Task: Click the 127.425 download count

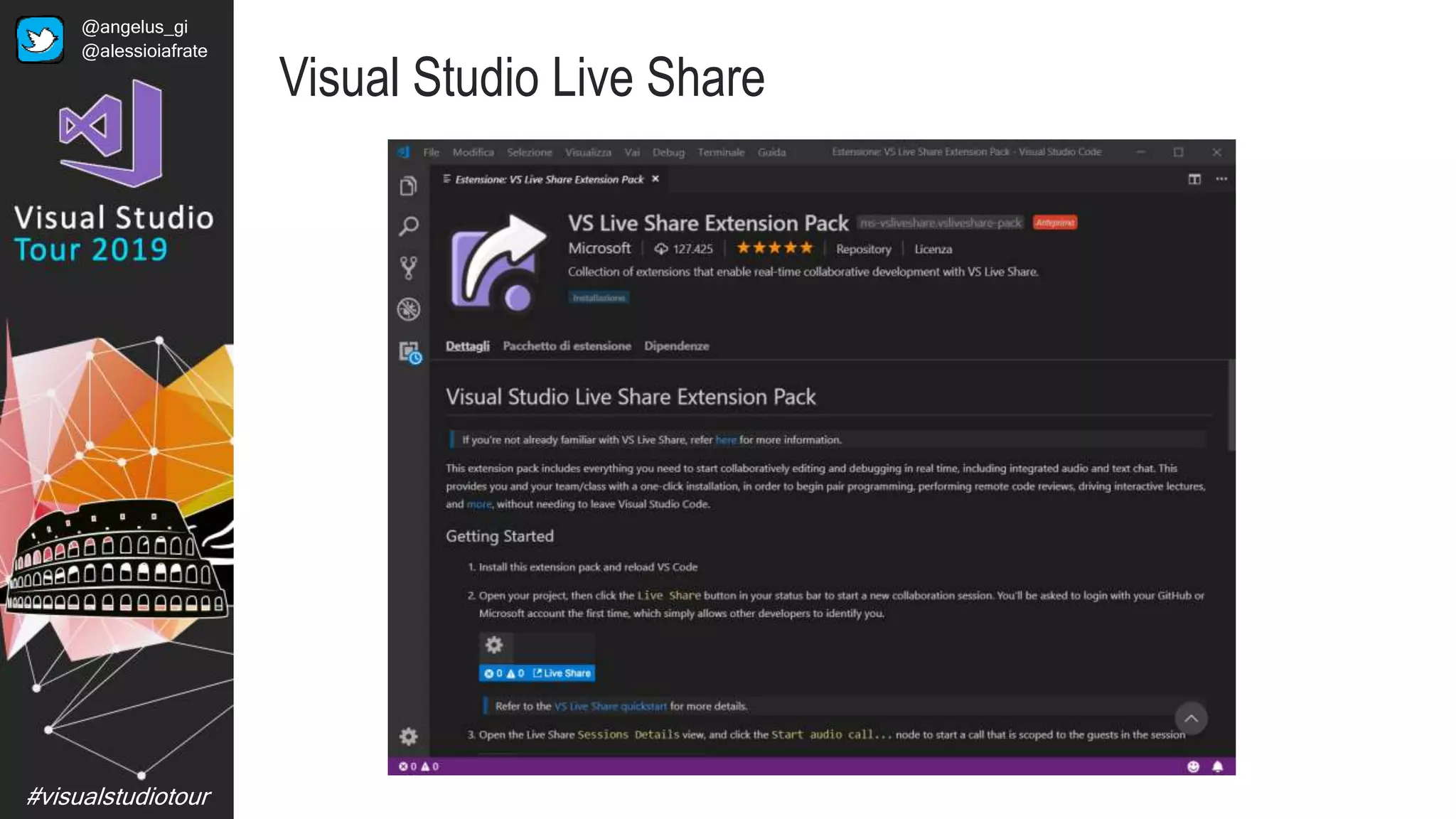Action: pyautogui.click(x=684, y=249)
